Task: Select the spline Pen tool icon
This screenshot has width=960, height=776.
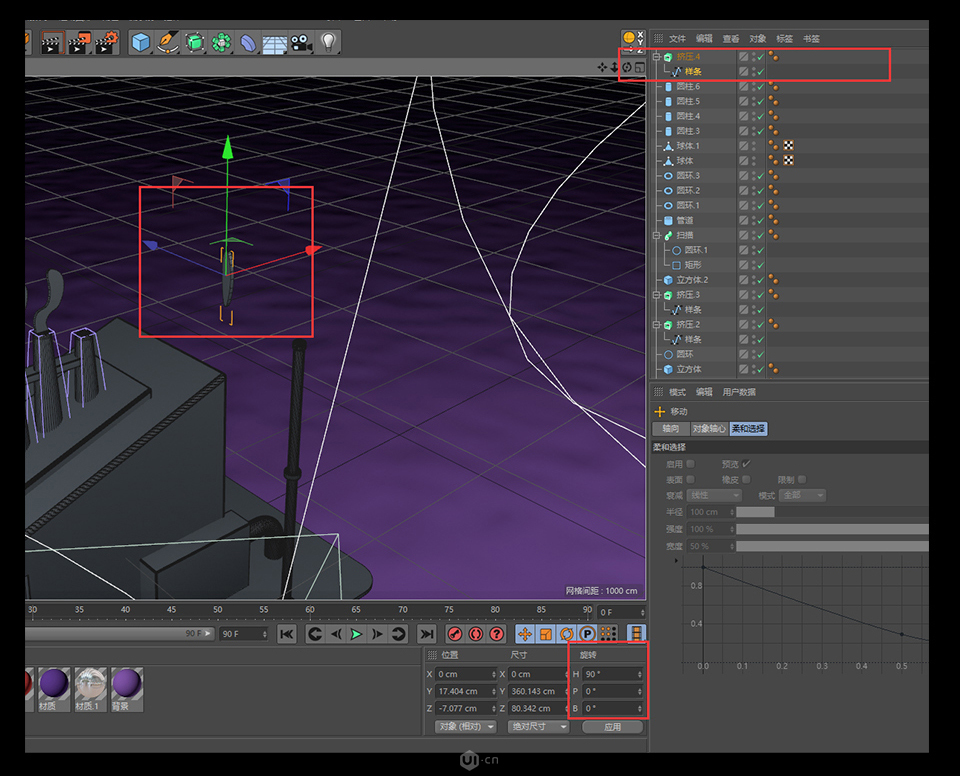Action: coord(167,42)
